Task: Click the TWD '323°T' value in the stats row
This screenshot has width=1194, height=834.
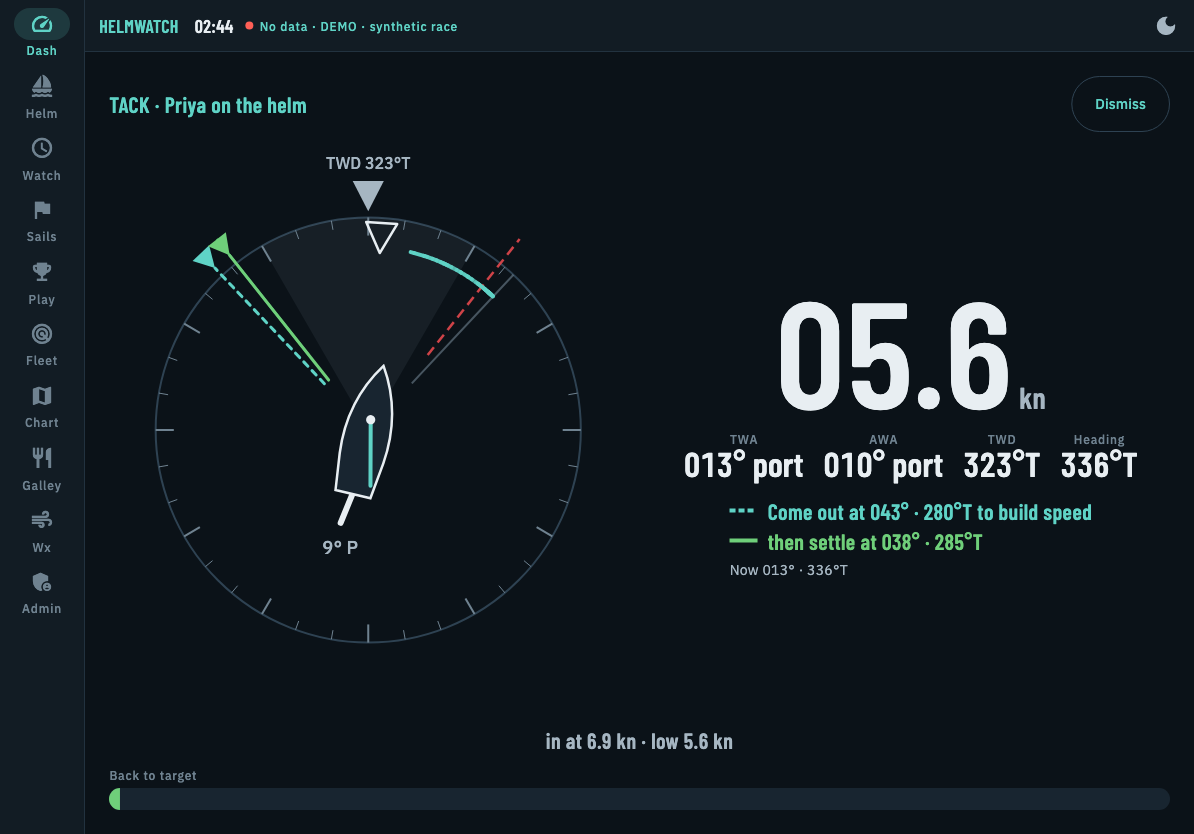Action: pos(1001,465)
